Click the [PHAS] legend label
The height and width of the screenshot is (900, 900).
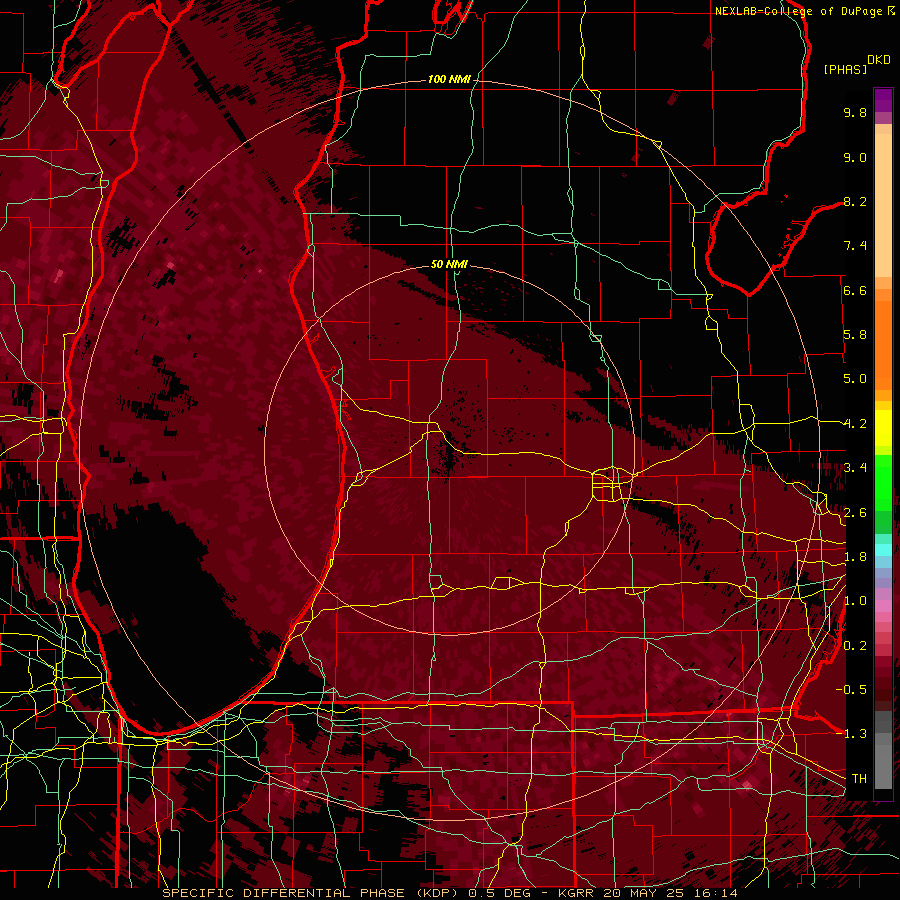(845, 70)
